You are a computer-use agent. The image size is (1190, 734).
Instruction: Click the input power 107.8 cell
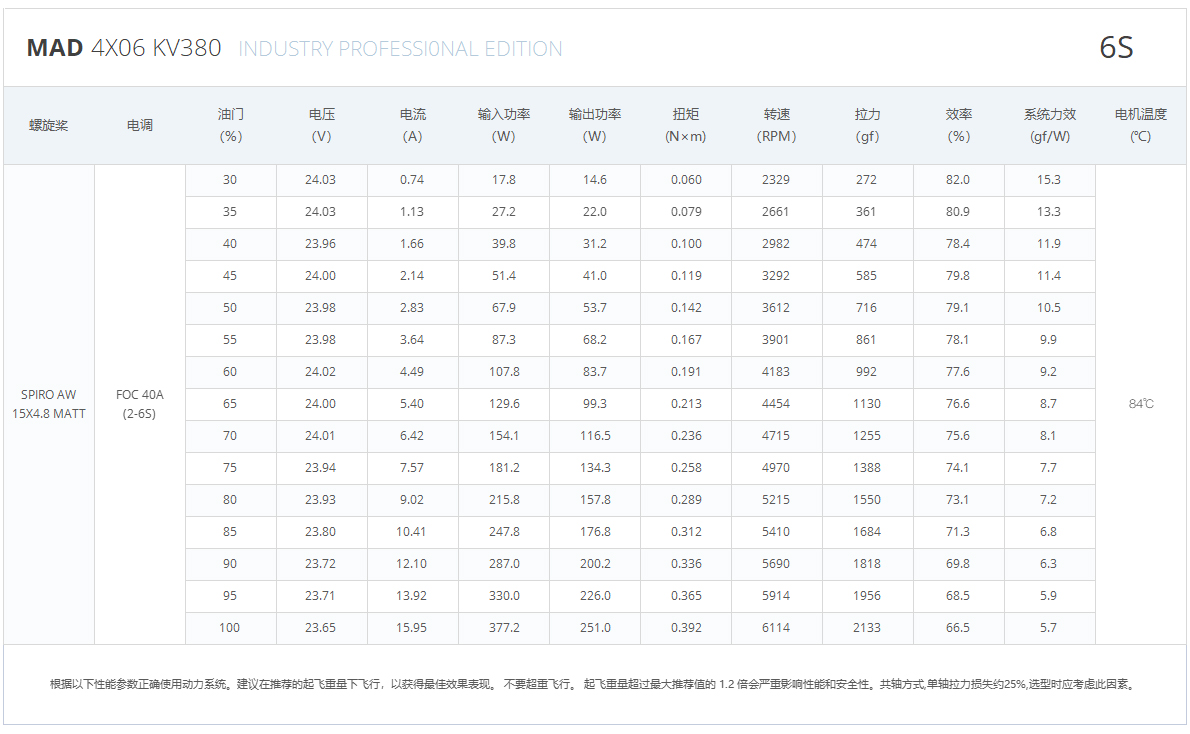pyautogui.click(x=504, y=372)
